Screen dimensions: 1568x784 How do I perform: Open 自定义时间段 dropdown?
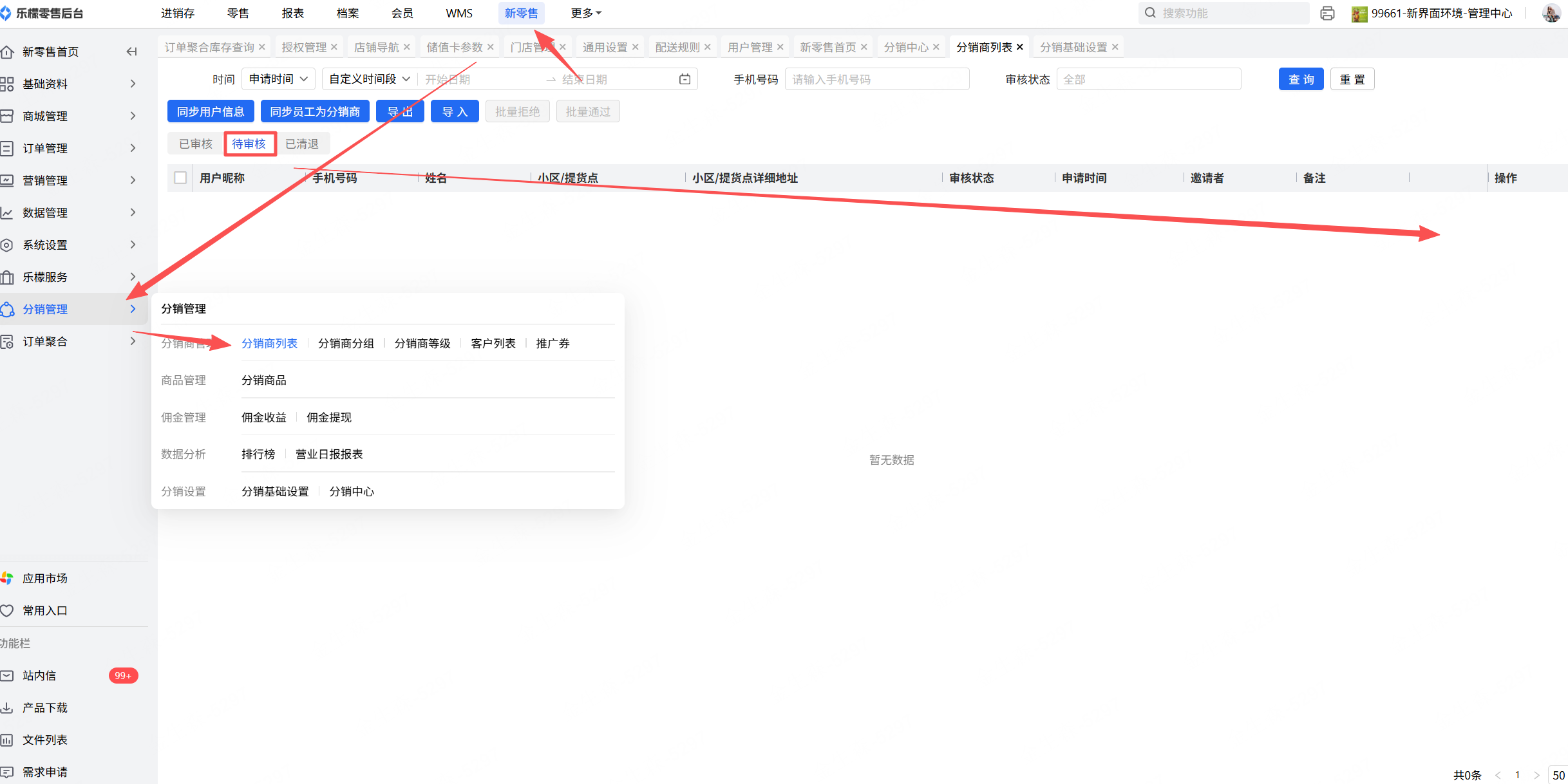369,79
